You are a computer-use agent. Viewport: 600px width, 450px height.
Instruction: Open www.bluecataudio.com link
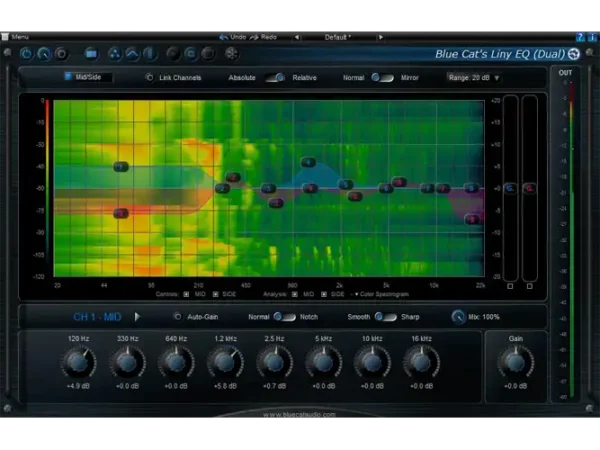(299, 414)
